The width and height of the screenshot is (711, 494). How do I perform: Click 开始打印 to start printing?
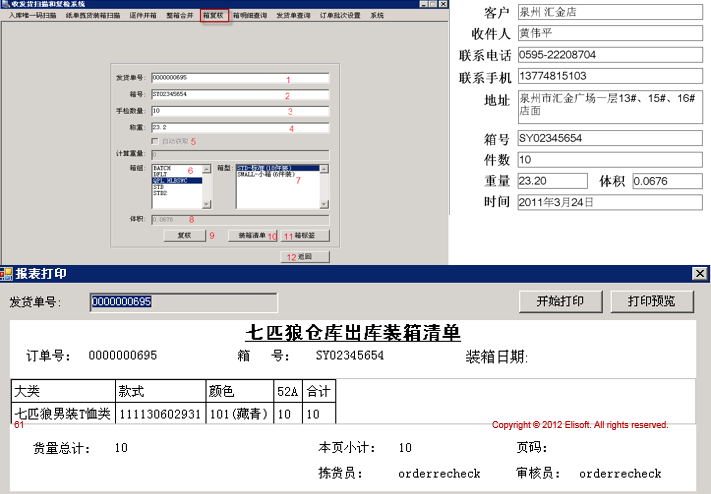click(x=558, y=302)
